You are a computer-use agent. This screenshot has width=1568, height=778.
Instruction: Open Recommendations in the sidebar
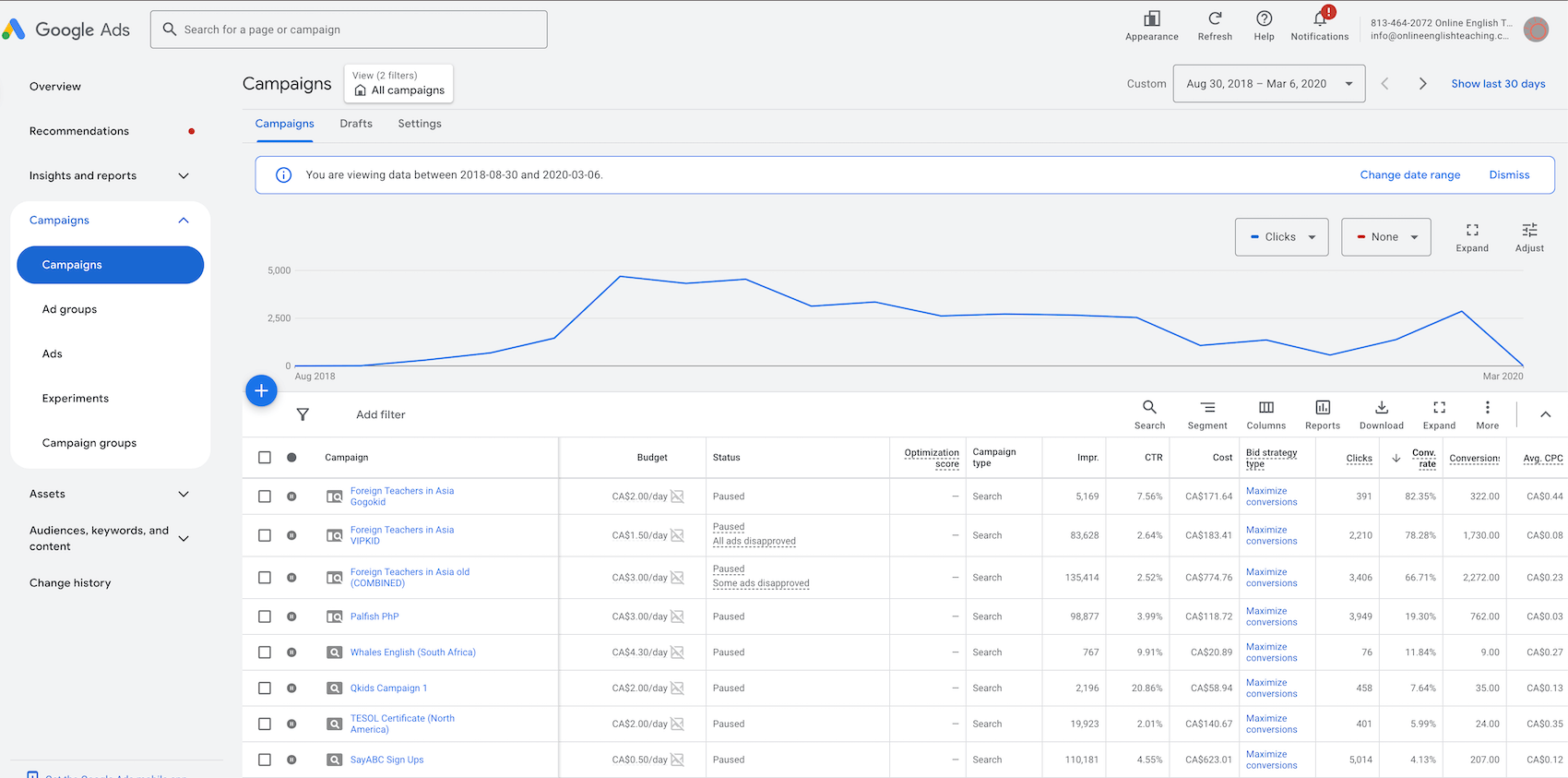[x=79, y=131]
